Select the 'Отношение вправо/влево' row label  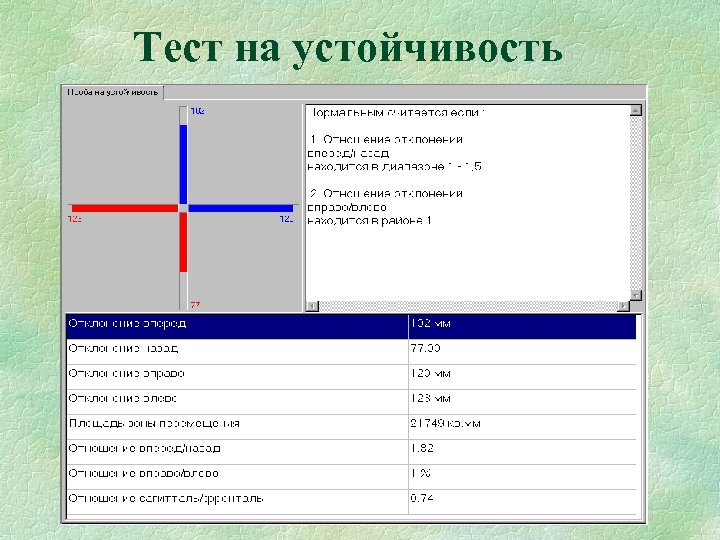(143, 473)
